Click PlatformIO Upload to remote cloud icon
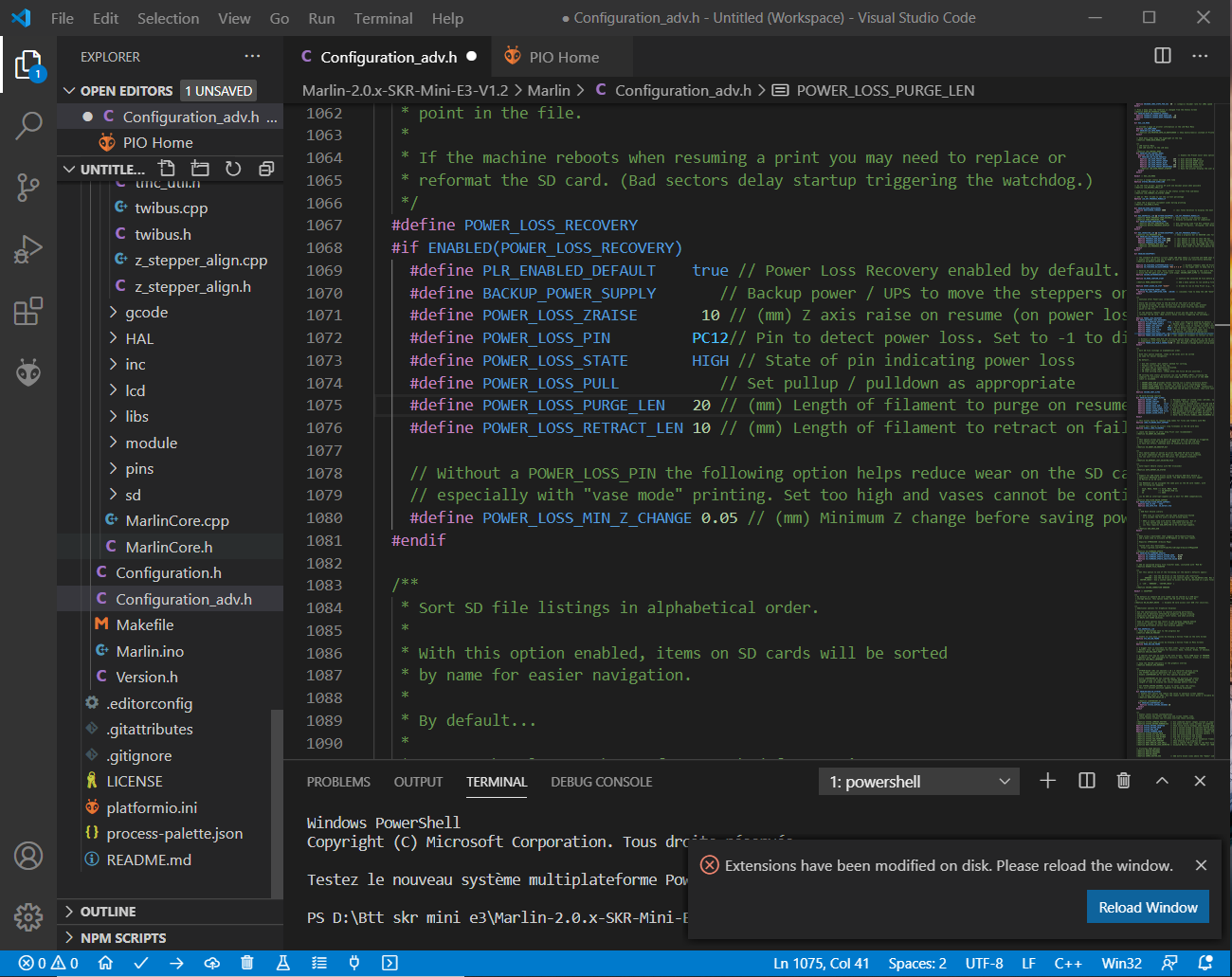Screen dimensions: 1232x977 click(212, 963)
